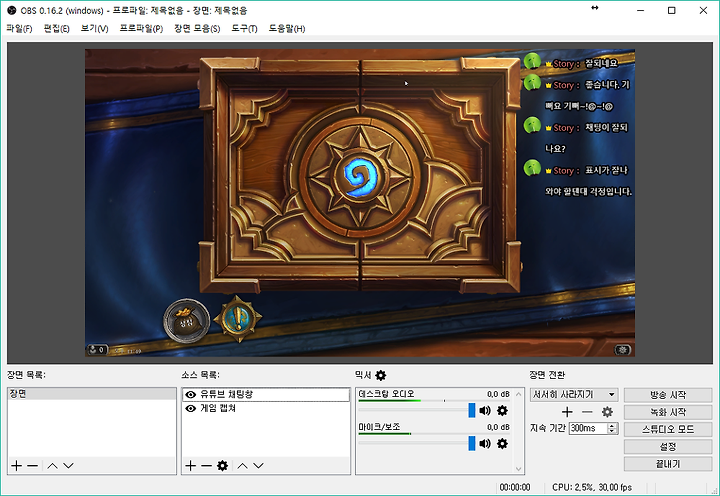Click the mixer scrollbar down arrow

pyautogui.click(x=519, y=469)
